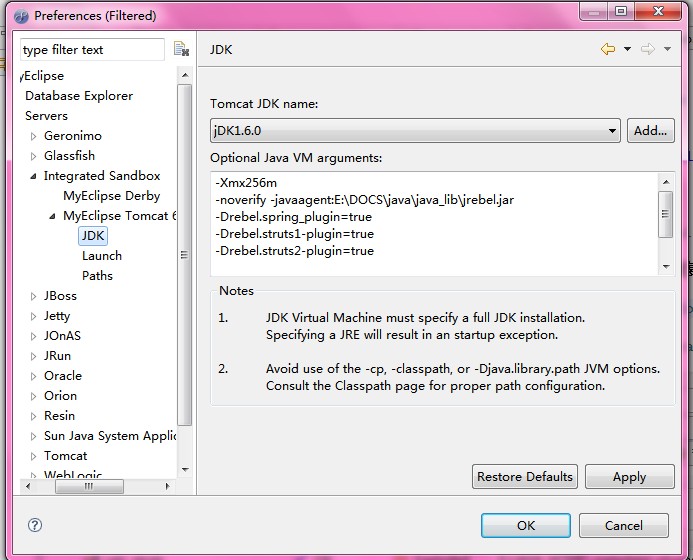
Task: Click the -Drebel.spring_plugin=true line
Action: [x=293, y=217]
